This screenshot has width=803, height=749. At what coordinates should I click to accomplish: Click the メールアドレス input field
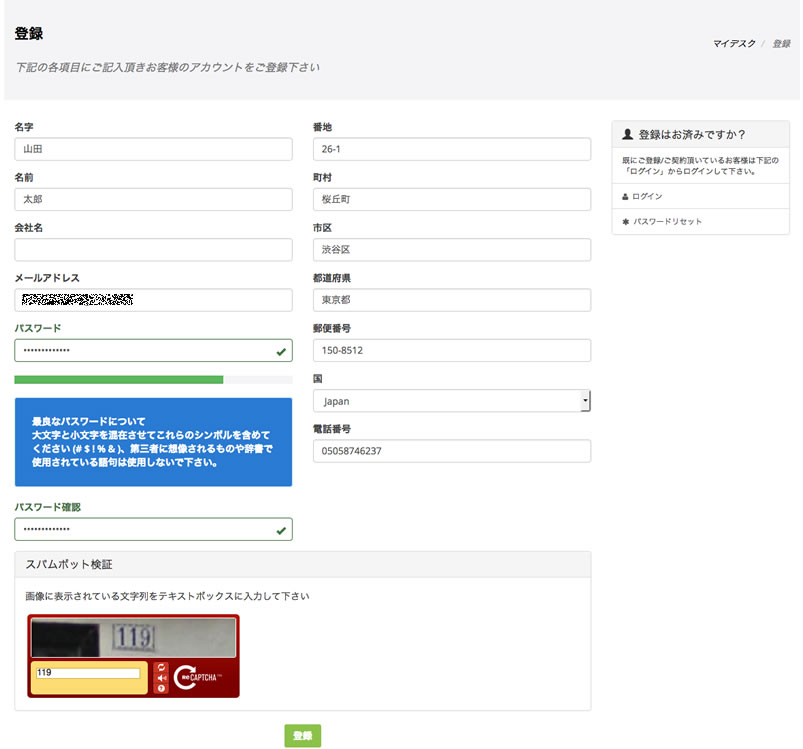[x=153, y=300]
